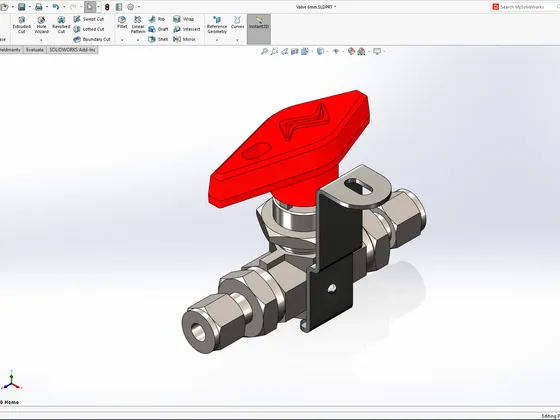Click Zoom to Area icon
The height and width of the screenshot is (420, 560).
[274, 51]
